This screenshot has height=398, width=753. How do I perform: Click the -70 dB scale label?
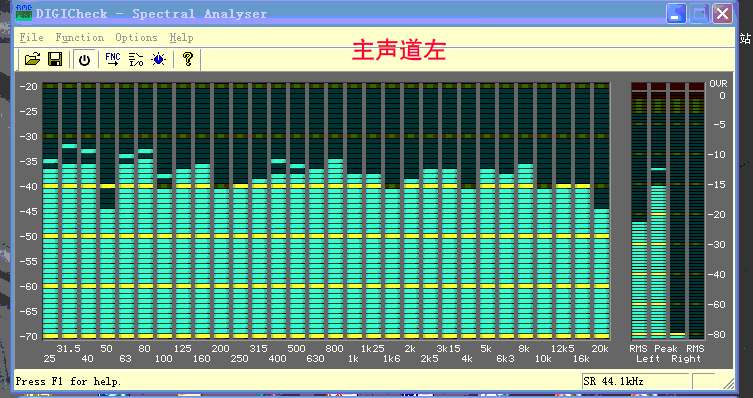pyautogui.click(x=28, y=336)
